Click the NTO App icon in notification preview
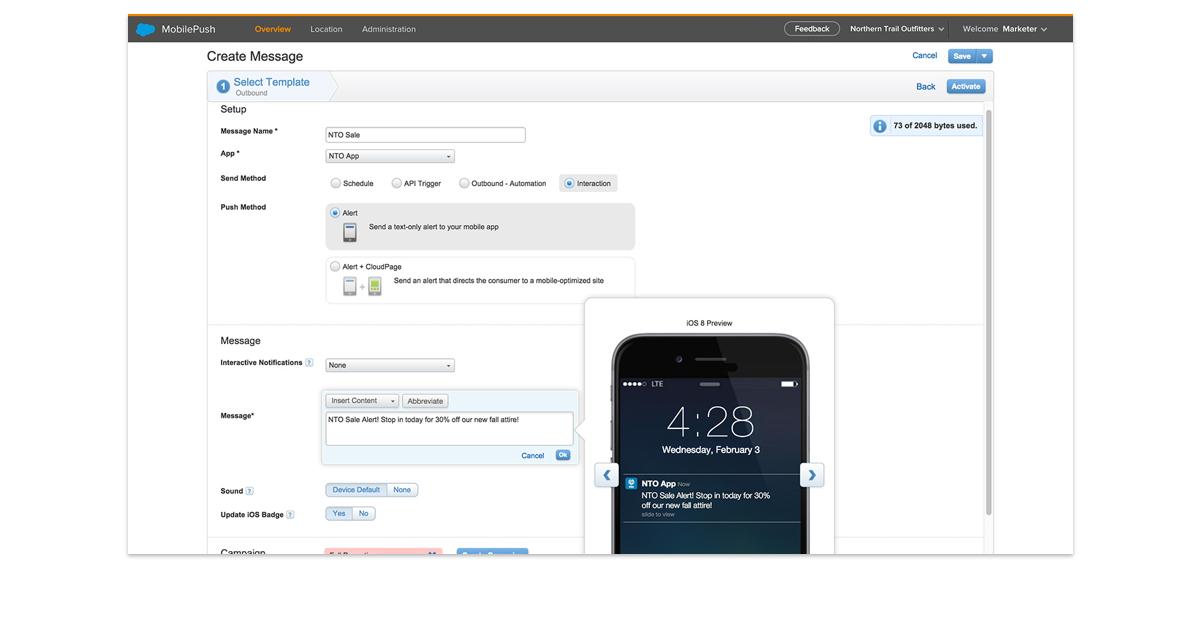 click(x=631, y=483)
